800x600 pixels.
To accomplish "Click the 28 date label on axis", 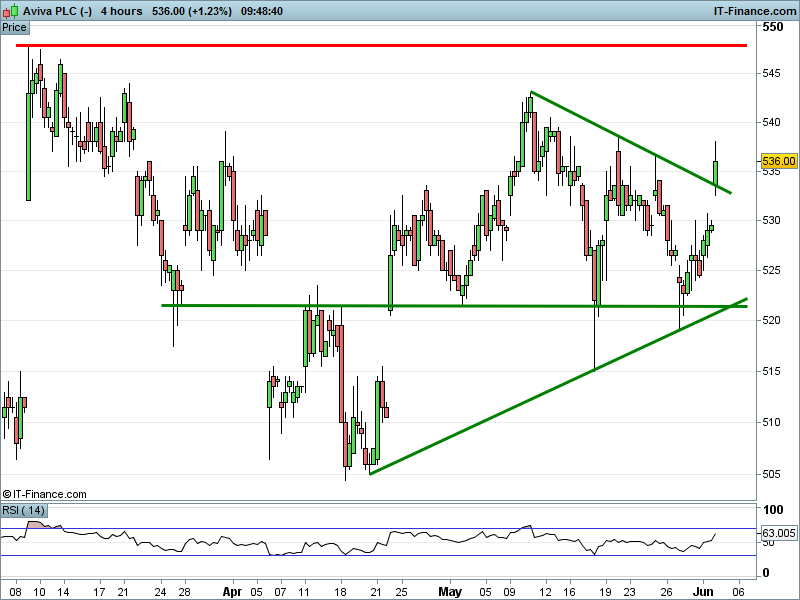I will point(184,592).
